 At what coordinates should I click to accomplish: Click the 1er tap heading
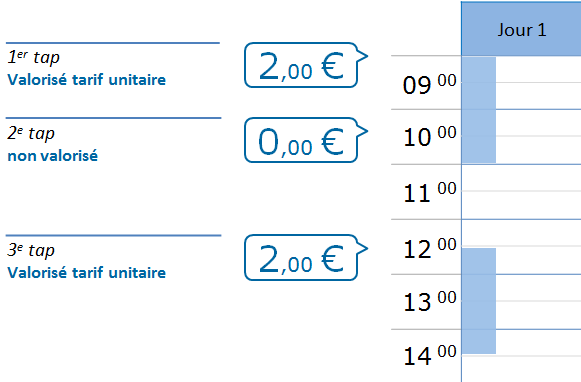[x=34, y=57]
